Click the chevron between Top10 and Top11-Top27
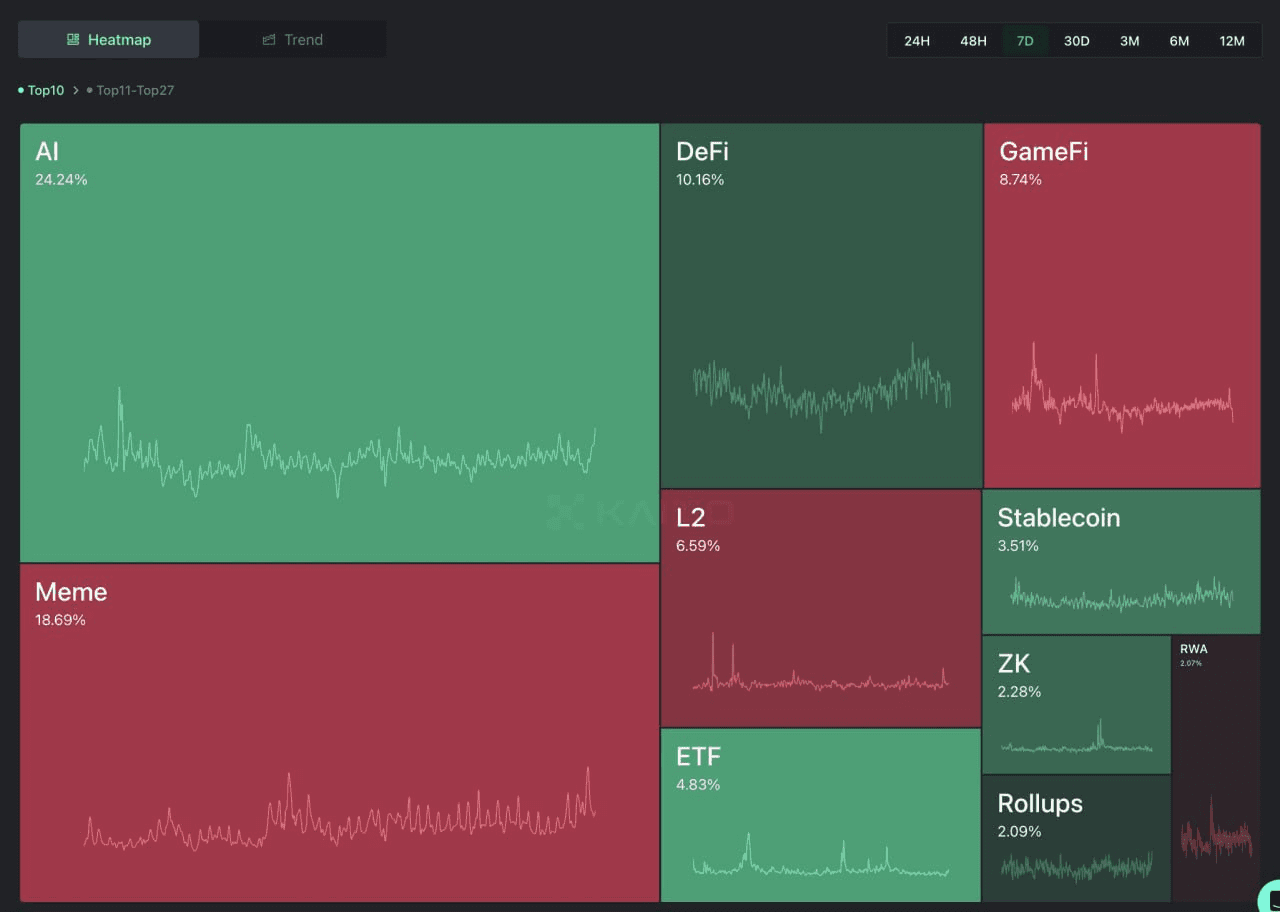1280x912 pixels. (75, 90)
